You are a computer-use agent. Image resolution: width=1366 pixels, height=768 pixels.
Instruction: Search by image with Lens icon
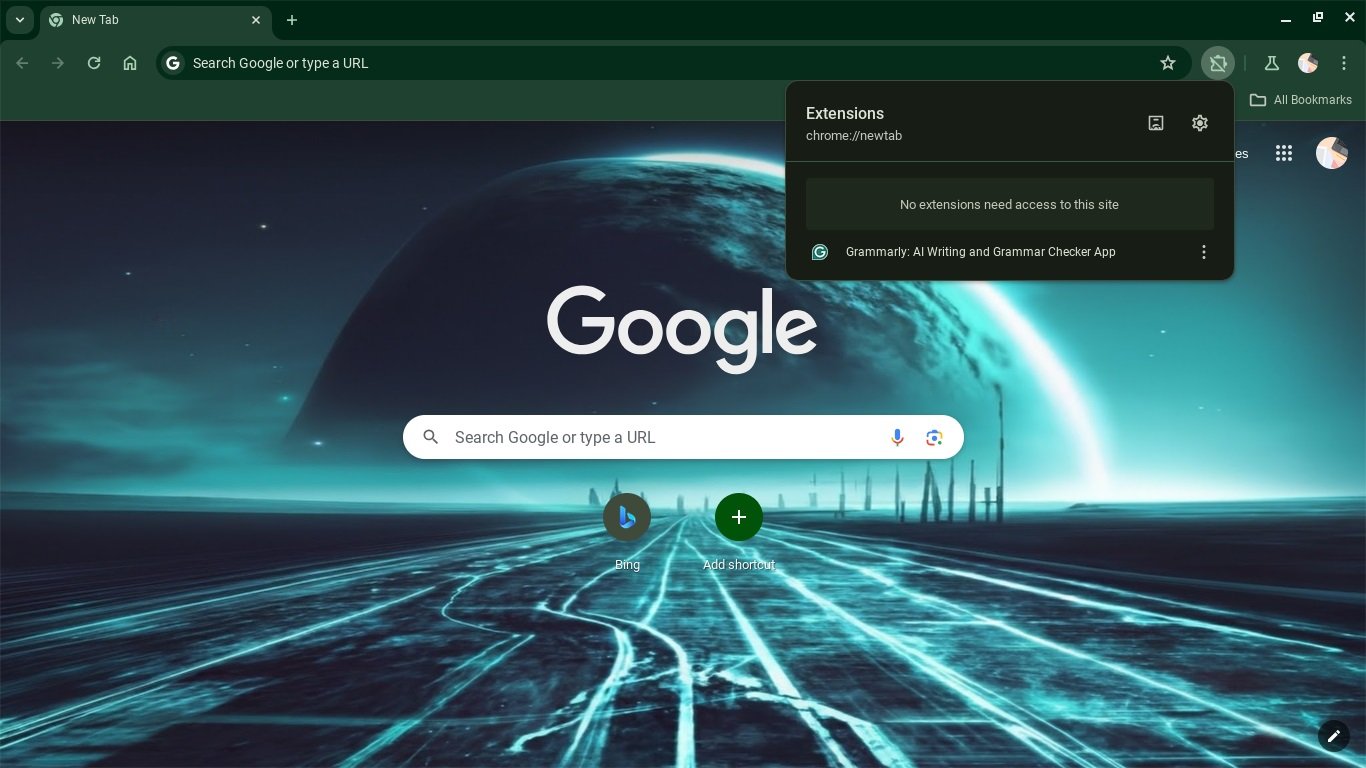(934, 437)
